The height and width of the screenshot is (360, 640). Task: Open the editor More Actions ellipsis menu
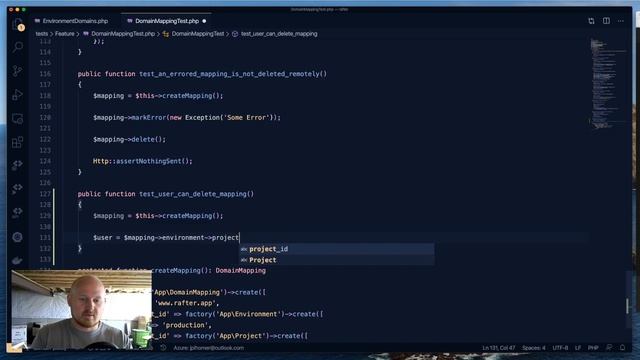coord(621,21)
